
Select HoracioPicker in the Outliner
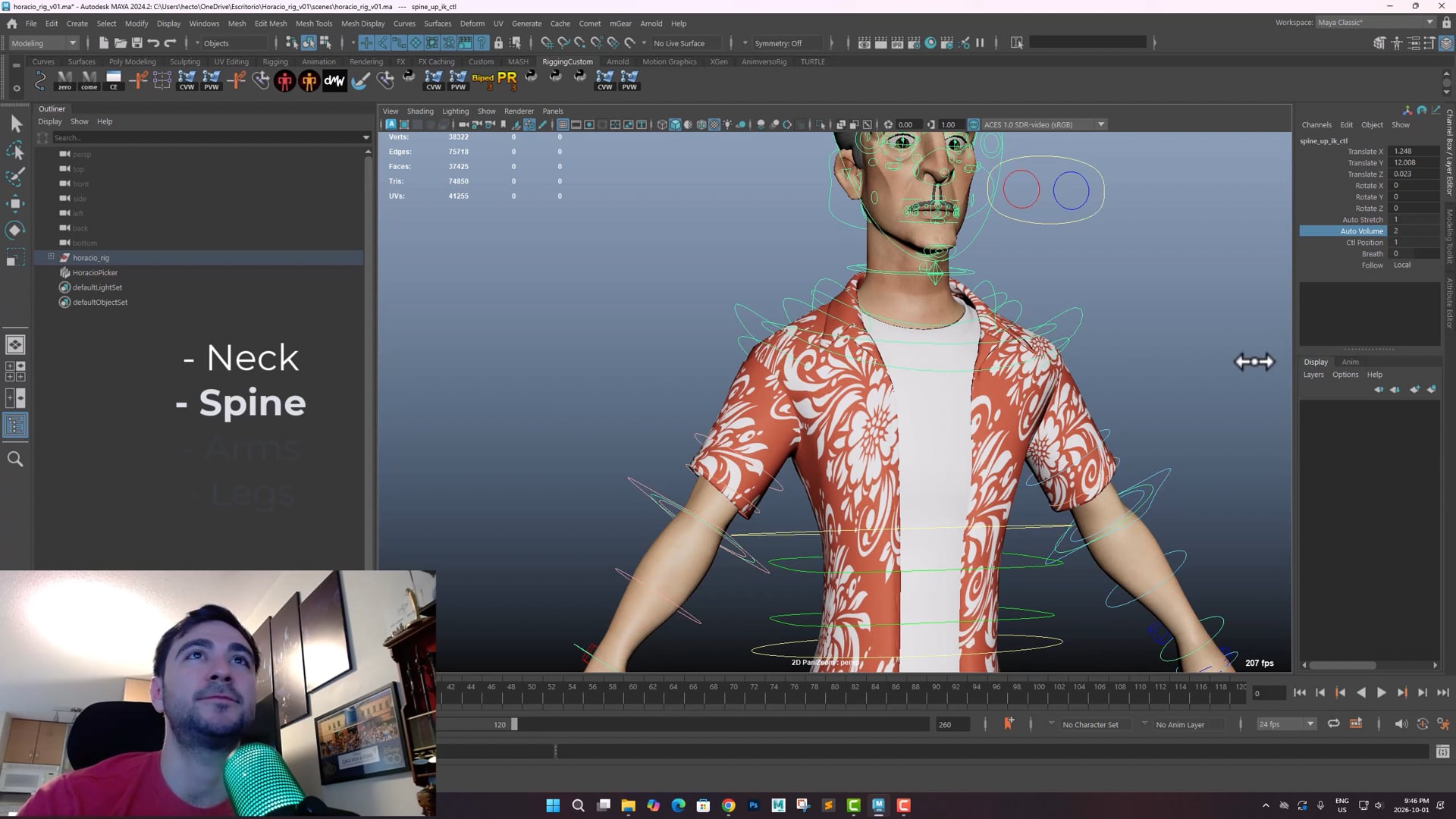[95, 272]
